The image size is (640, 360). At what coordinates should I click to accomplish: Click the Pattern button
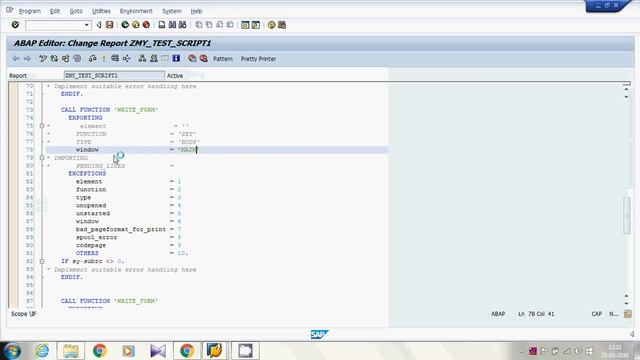coord(223,59)
